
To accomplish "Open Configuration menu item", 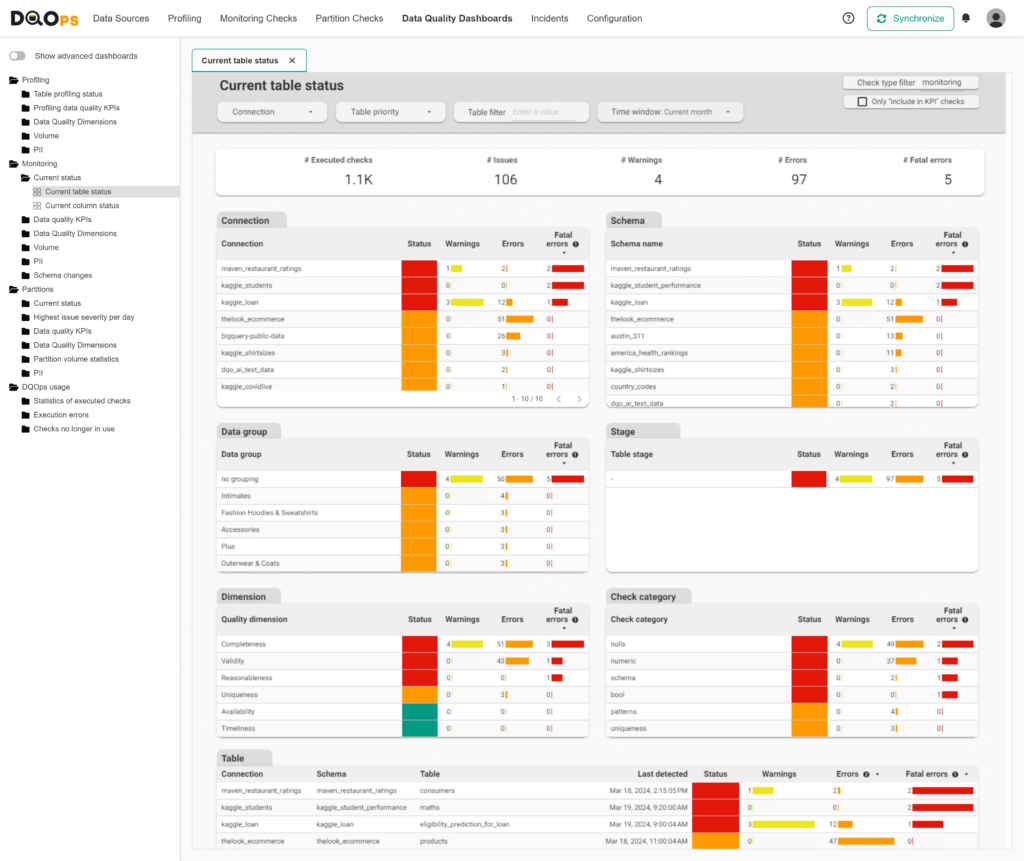I will click(x=614, y=18).
